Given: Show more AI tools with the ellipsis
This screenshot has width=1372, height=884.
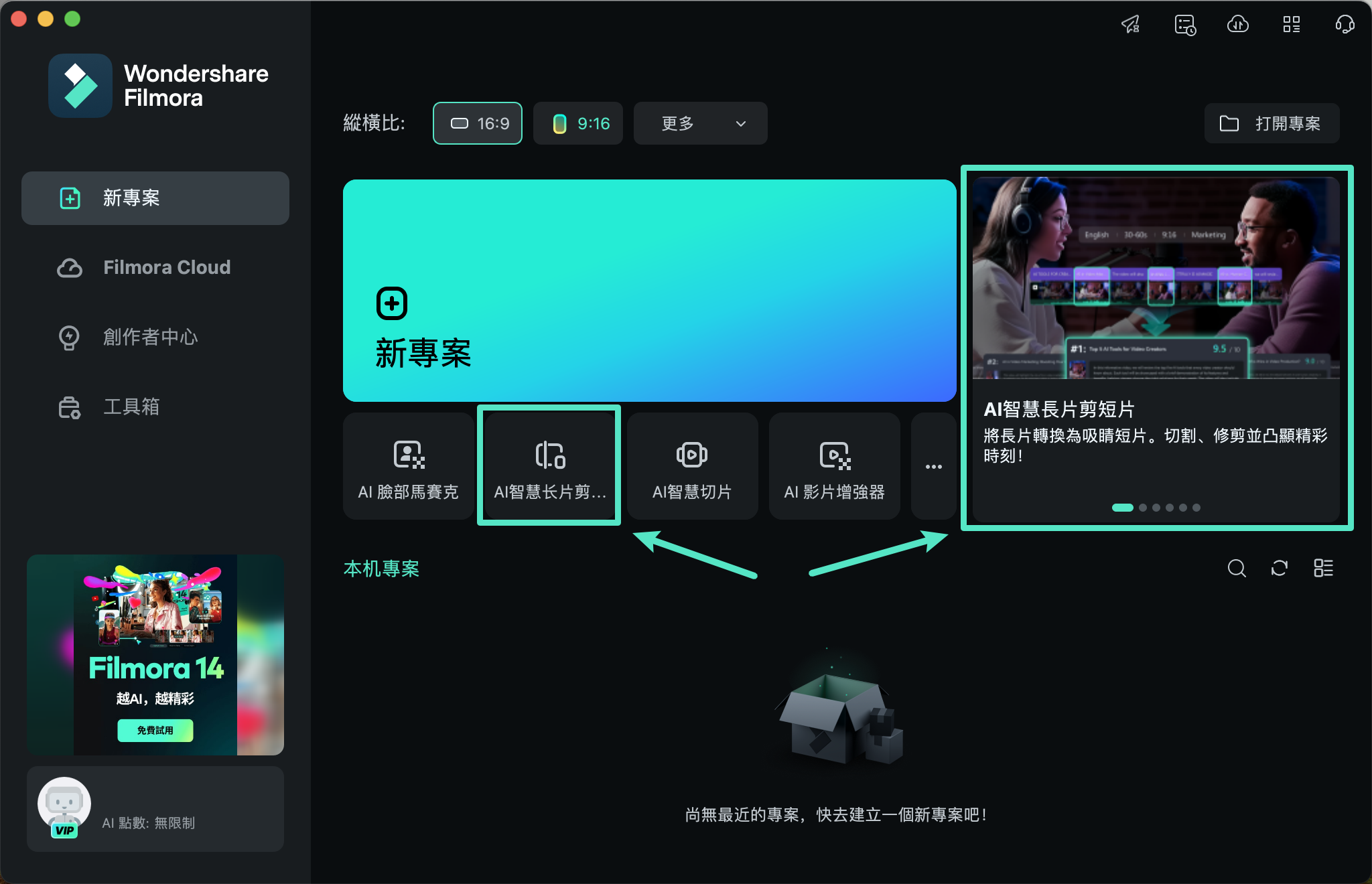Looking at the screenshot, I should (934, 466).
